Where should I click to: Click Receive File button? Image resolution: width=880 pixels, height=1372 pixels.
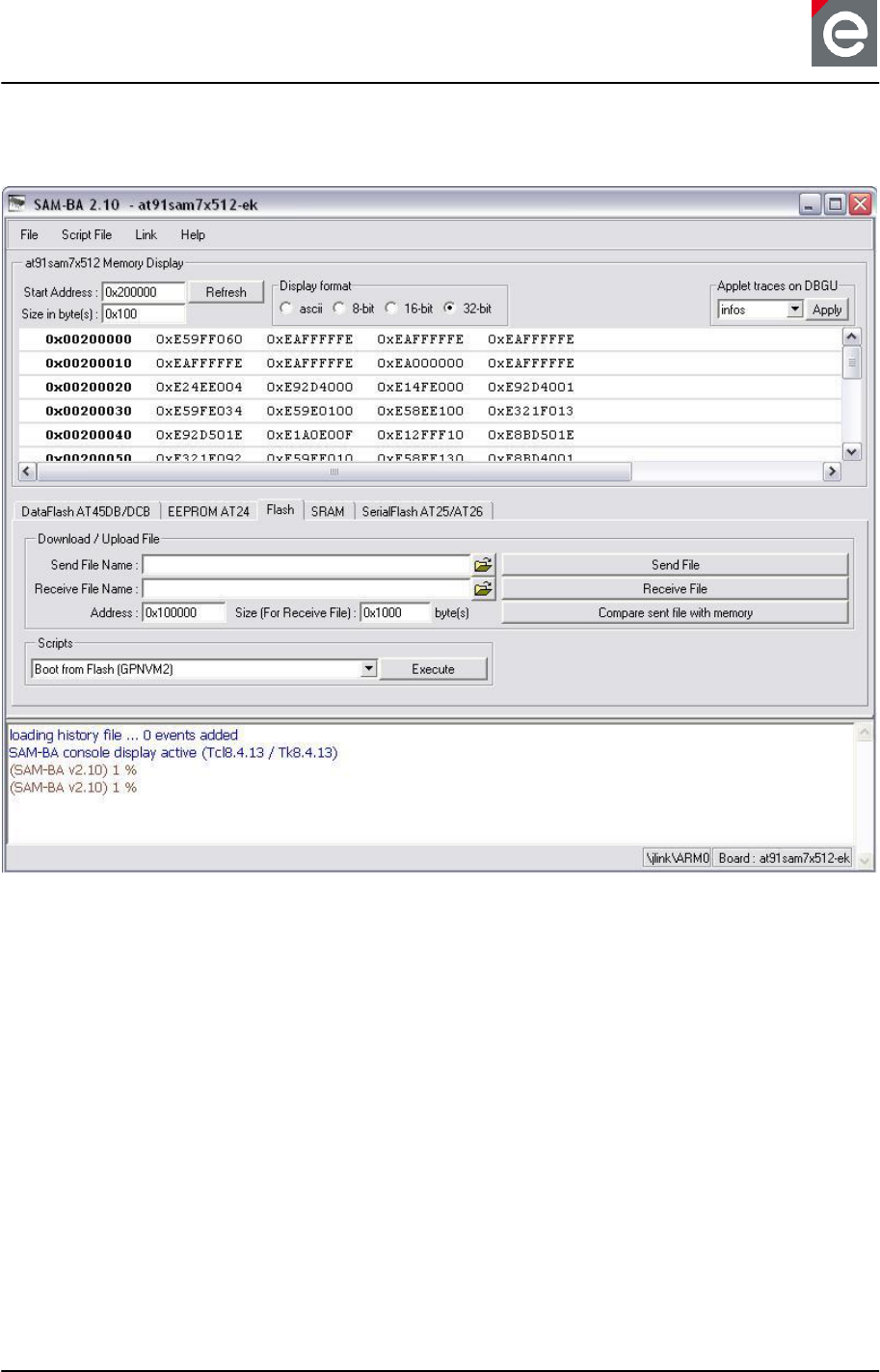coord(675,588)
